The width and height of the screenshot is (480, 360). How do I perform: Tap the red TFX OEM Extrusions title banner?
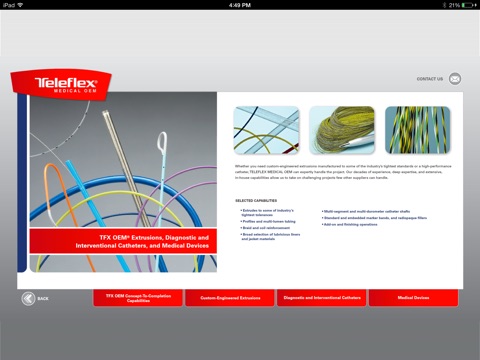tap(123, 241)
